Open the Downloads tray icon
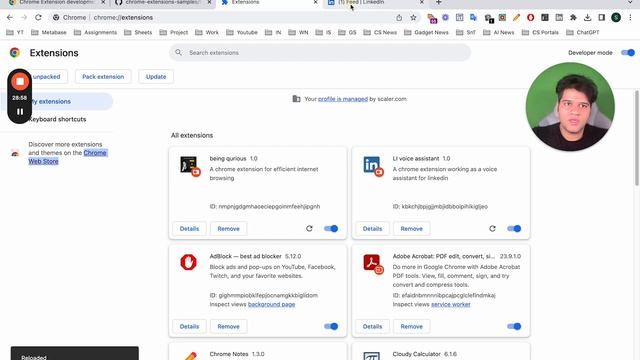 coord(587,18)
